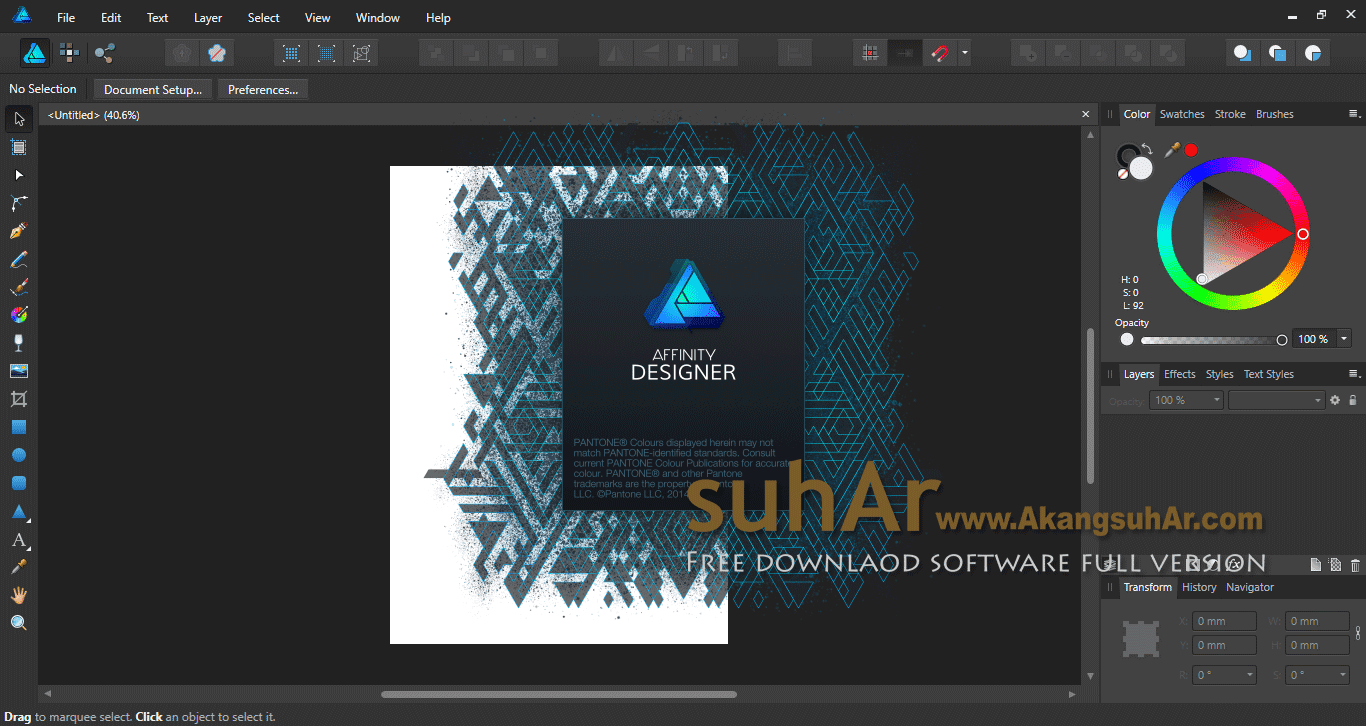Open the snapping options dropdown arrow
The image size is (1366, 726).
coord(964,53)
